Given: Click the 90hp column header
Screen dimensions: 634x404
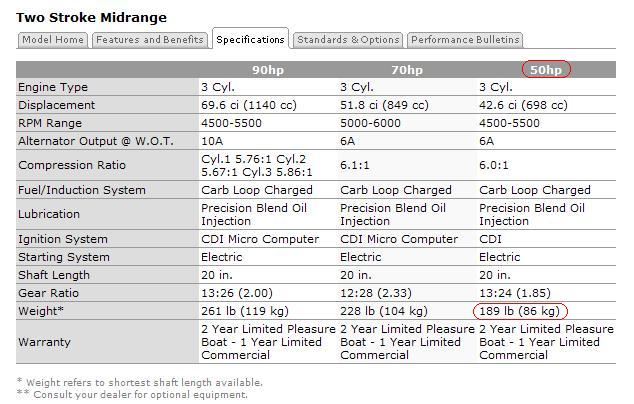Looking at the screenshot, I should click(x=267, y=70).
